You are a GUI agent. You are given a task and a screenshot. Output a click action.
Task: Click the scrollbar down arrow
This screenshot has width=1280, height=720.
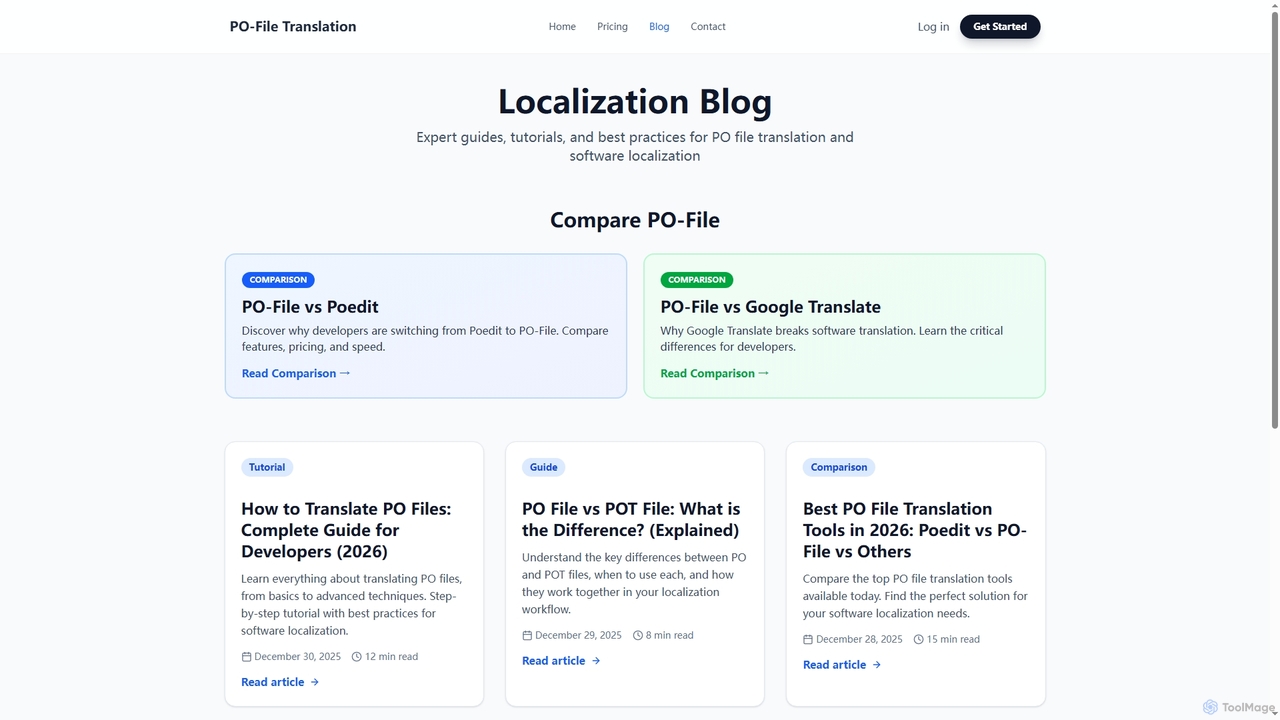coord(1273,713)
